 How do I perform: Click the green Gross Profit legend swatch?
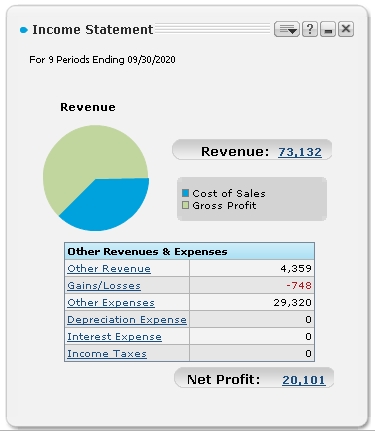point(186,205)
